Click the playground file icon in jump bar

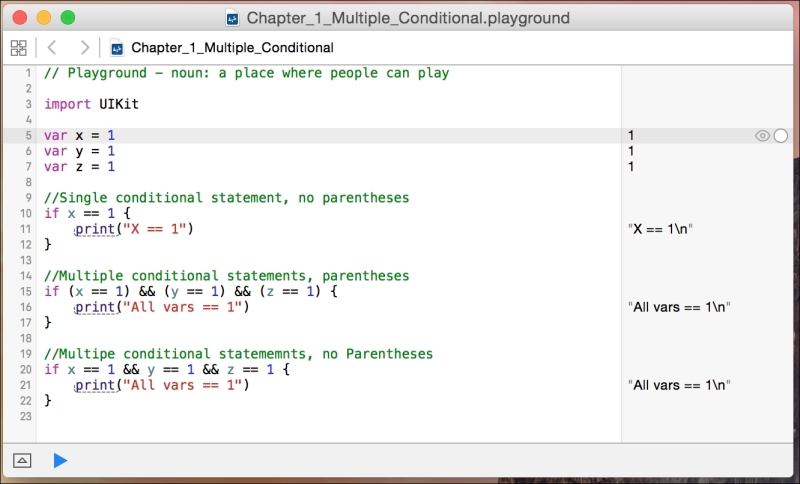tap(117, 48)
